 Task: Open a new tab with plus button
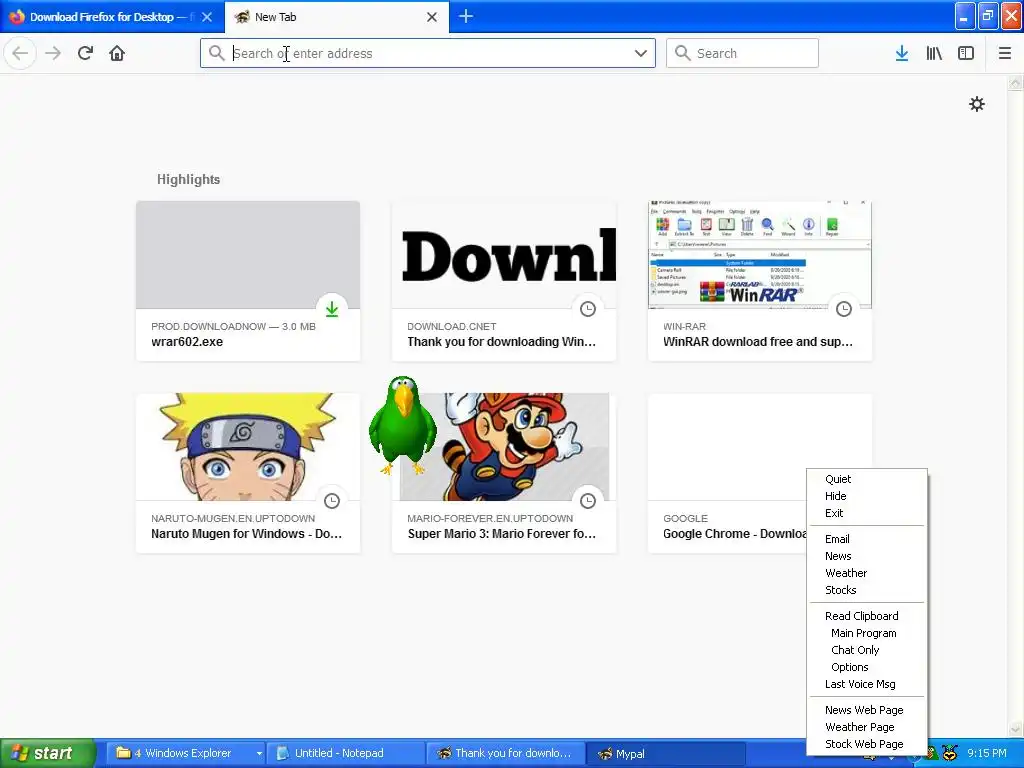[466, 16]
